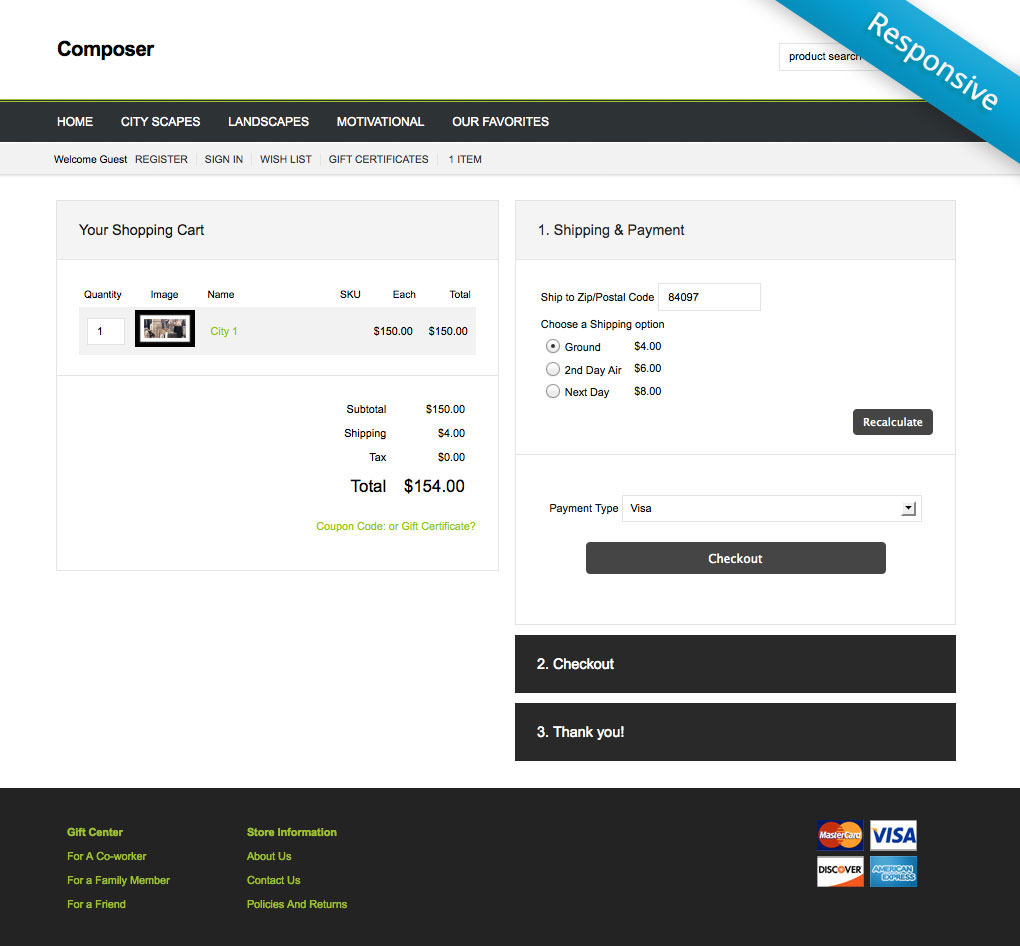The height and width of the screenshot is (946, 1020).
Task: Focus the Zip/Postal Code field
Action: (709, 297)
